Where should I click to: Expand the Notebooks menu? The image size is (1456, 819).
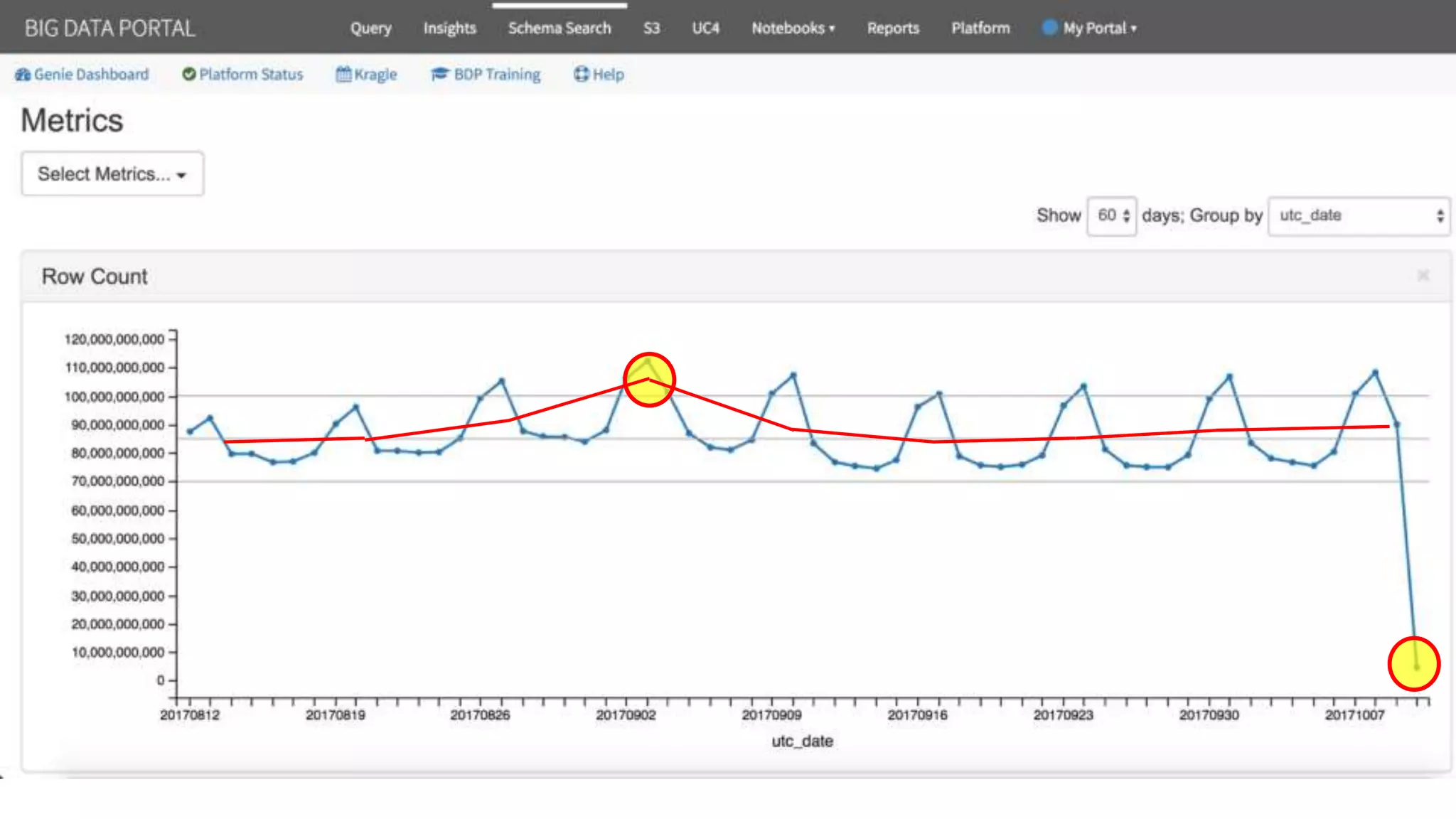793,28
